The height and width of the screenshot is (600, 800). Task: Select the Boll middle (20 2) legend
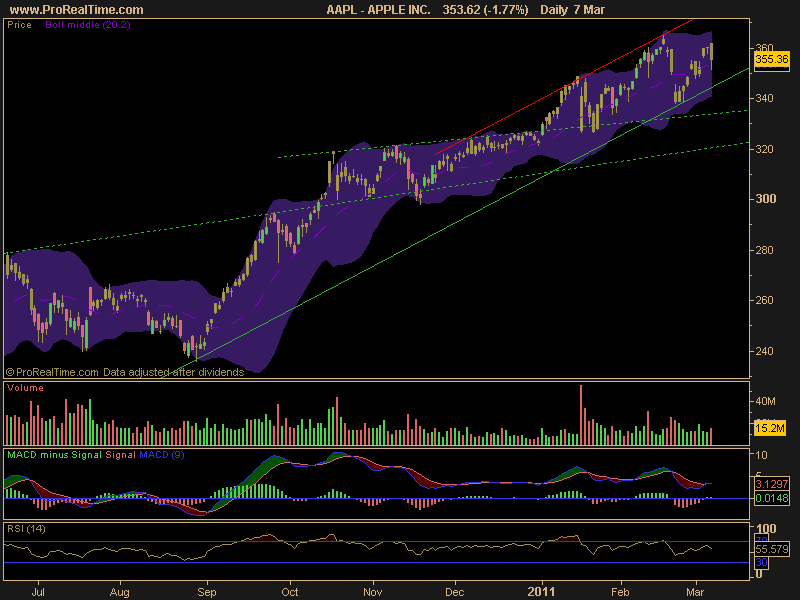coord(88,24)
